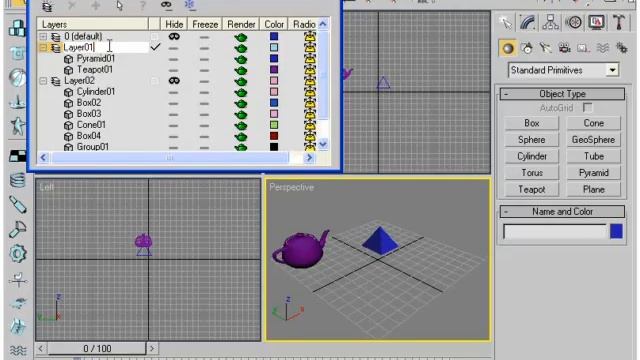The height and width of the screenshot is (360, 640).
Task: Click the GeoSphere primitive button
Action: click(593, 140)
